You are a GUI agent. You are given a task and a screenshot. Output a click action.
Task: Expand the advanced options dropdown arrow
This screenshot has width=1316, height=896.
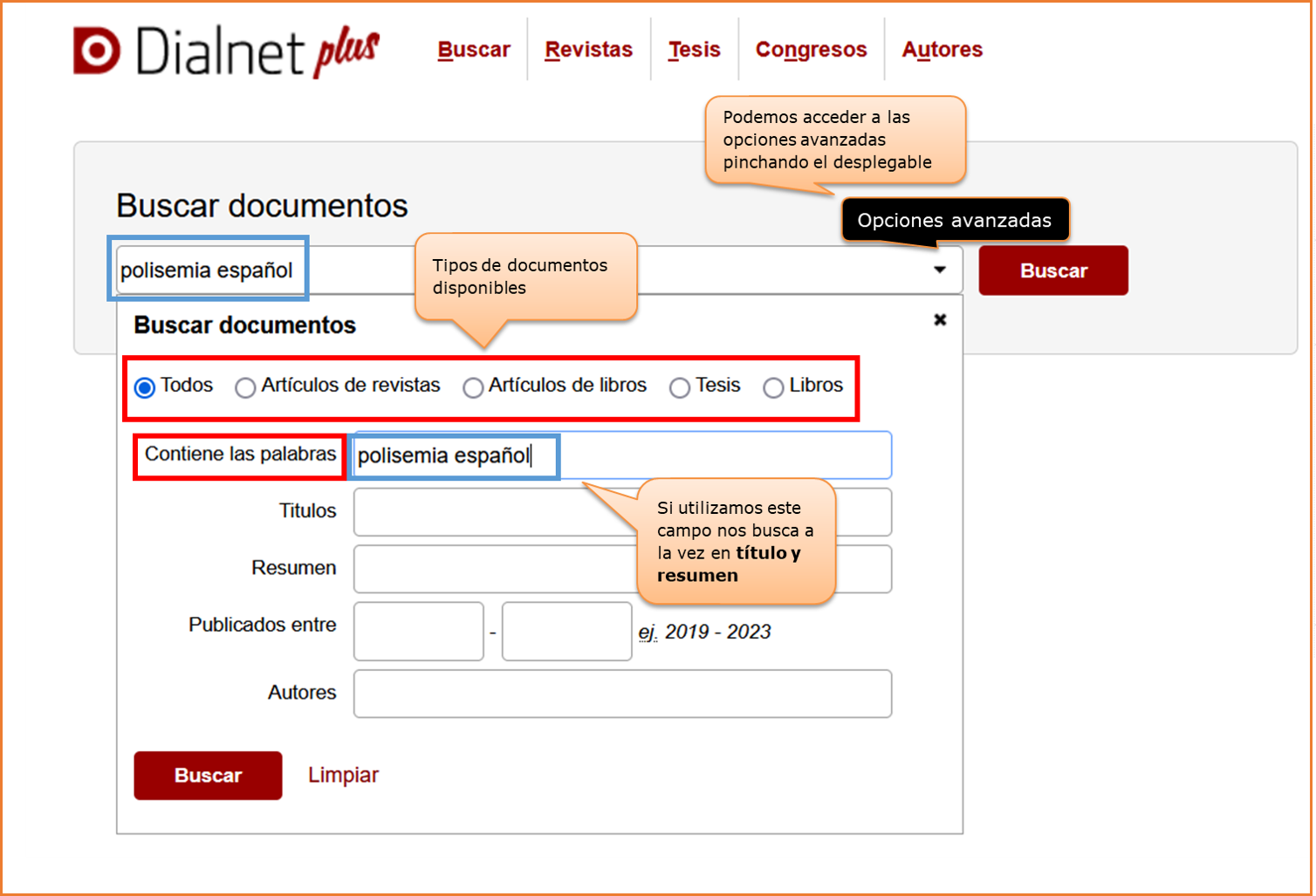pyautogui.click(x=940, y=270)
